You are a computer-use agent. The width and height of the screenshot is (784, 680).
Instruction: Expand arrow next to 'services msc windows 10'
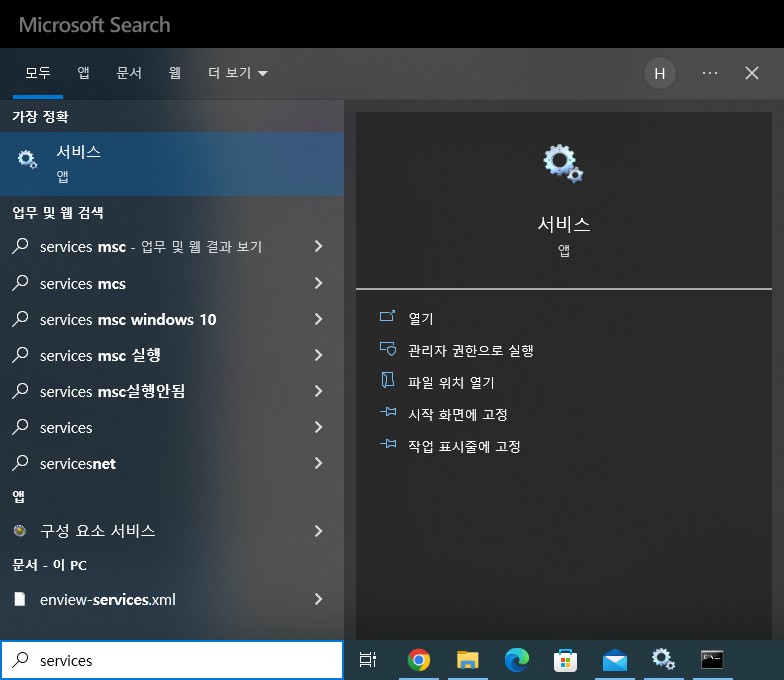click(318, 319)
